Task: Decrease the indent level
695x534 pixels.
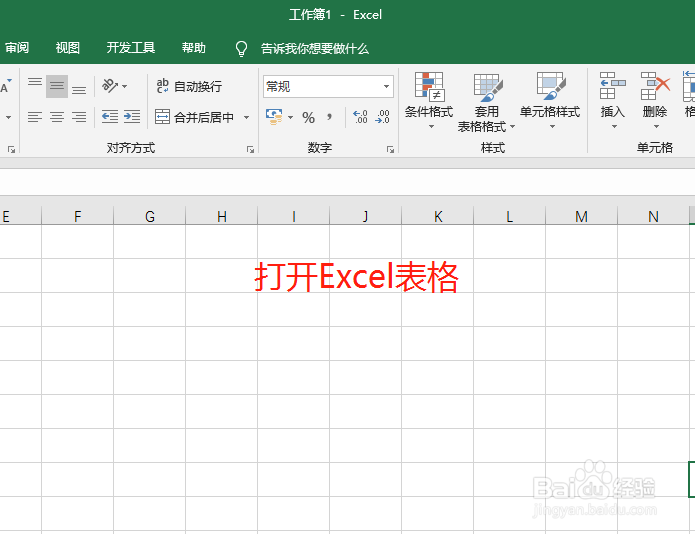Action: point(109,117)
